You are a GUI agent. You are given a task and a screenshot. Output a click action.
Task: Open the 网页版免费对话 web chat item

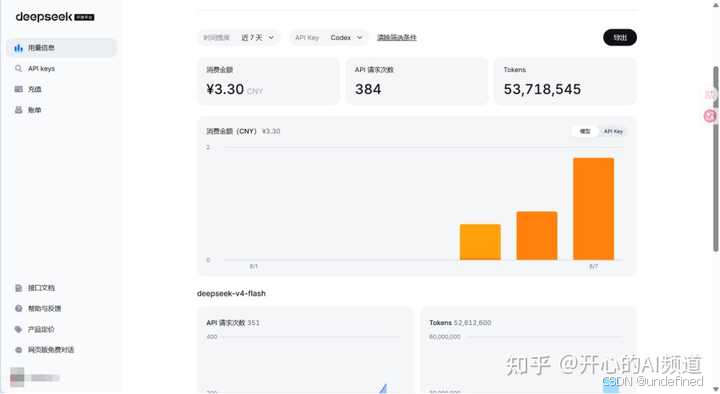click(x=62, y=350)
